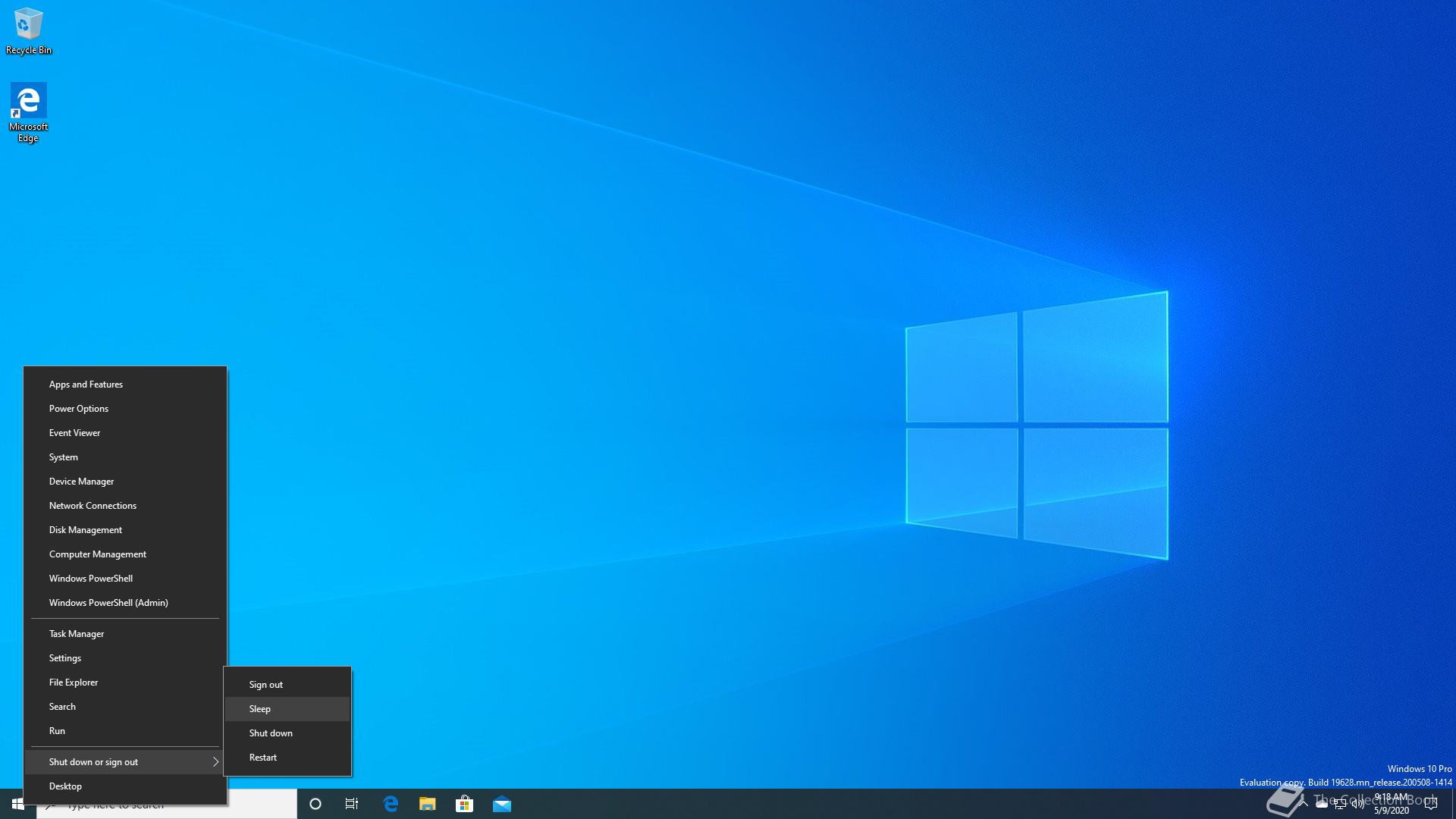The width and height of the screenshot is (1456, 819).
Task: Open Microsoft Store from the taskbar
Action: click(x=465, y=804)
